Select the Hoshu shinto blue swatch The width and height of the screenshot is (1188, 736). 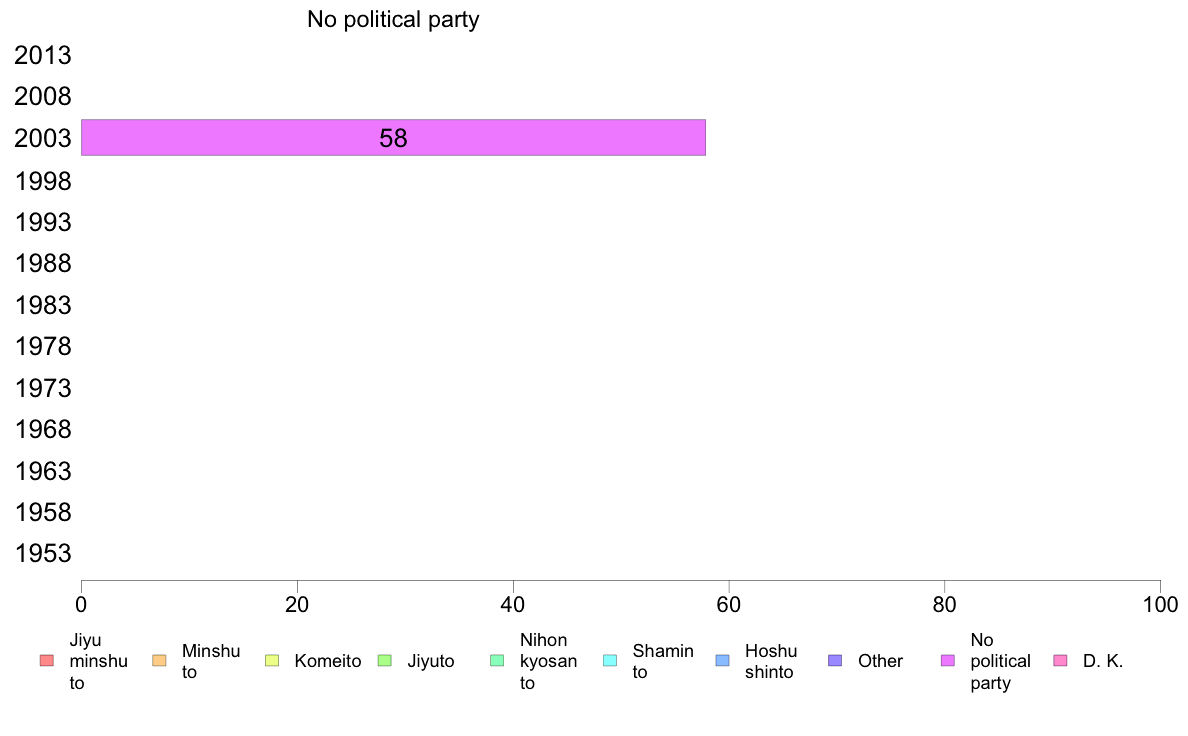pyautogui.click(x=723, y=661)
